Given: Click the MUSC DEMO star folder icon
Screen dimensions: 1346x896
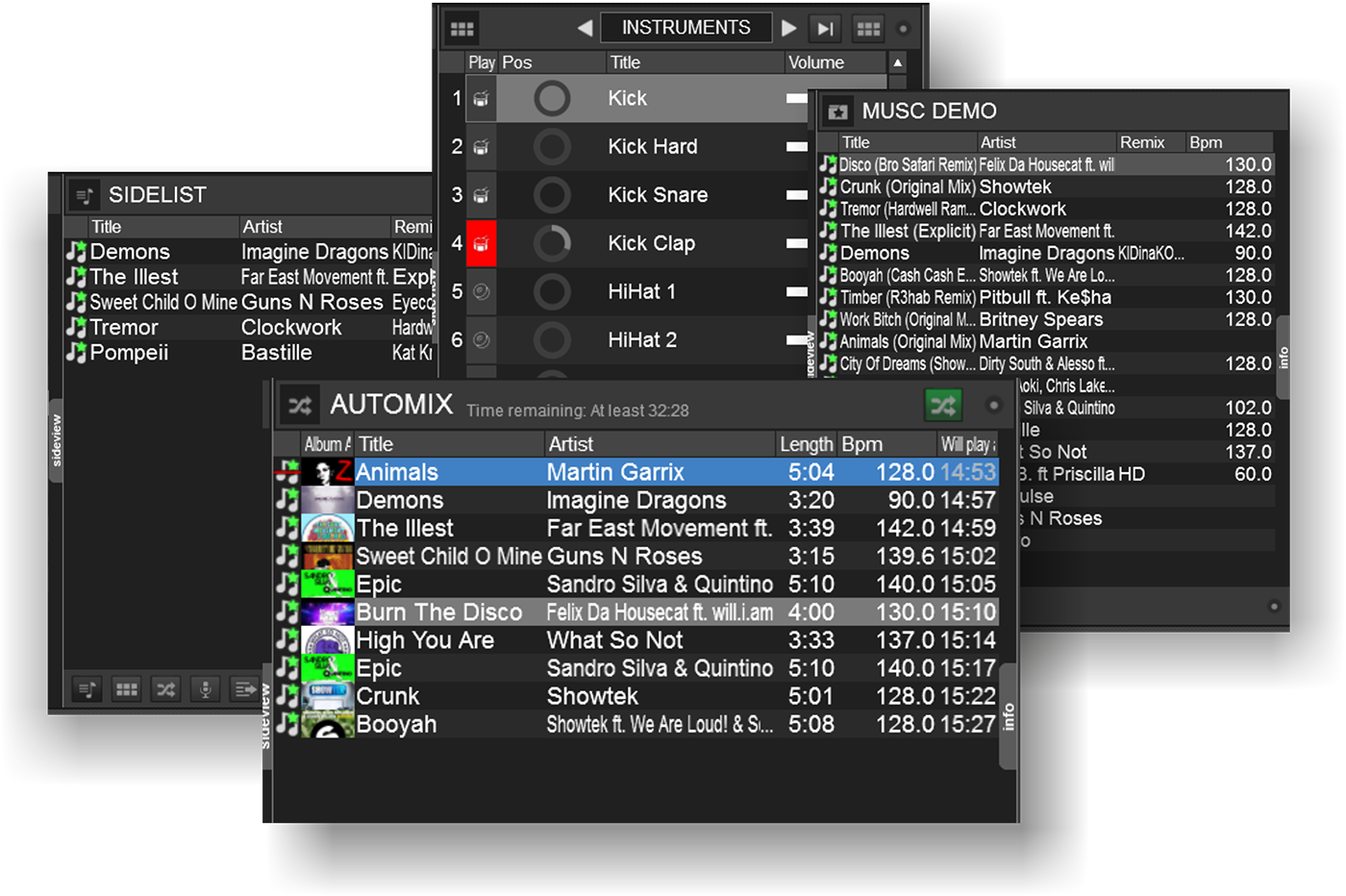Looking at the screenshot, I should tap(837, 112).
